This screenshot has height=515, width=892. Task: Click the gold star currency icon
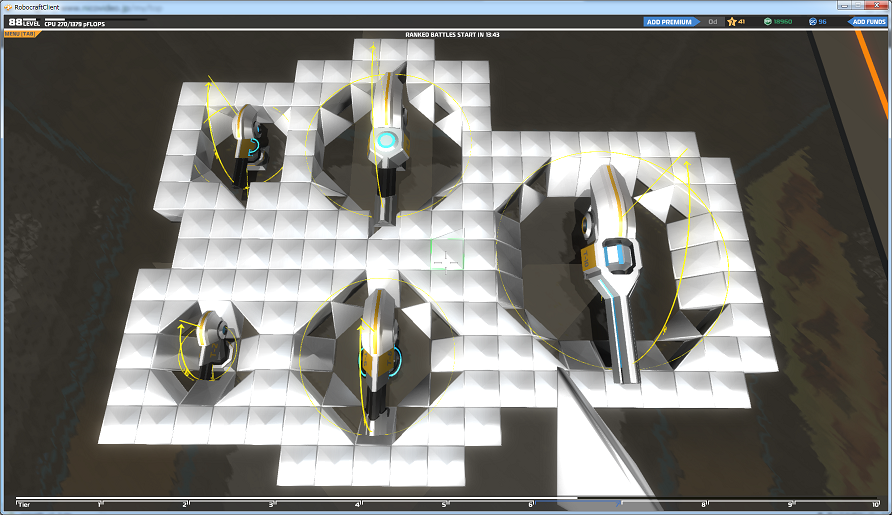coord(732,22)
